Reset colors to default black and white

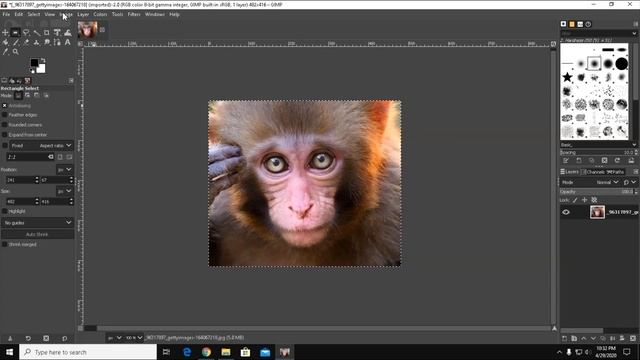(33, 71)
